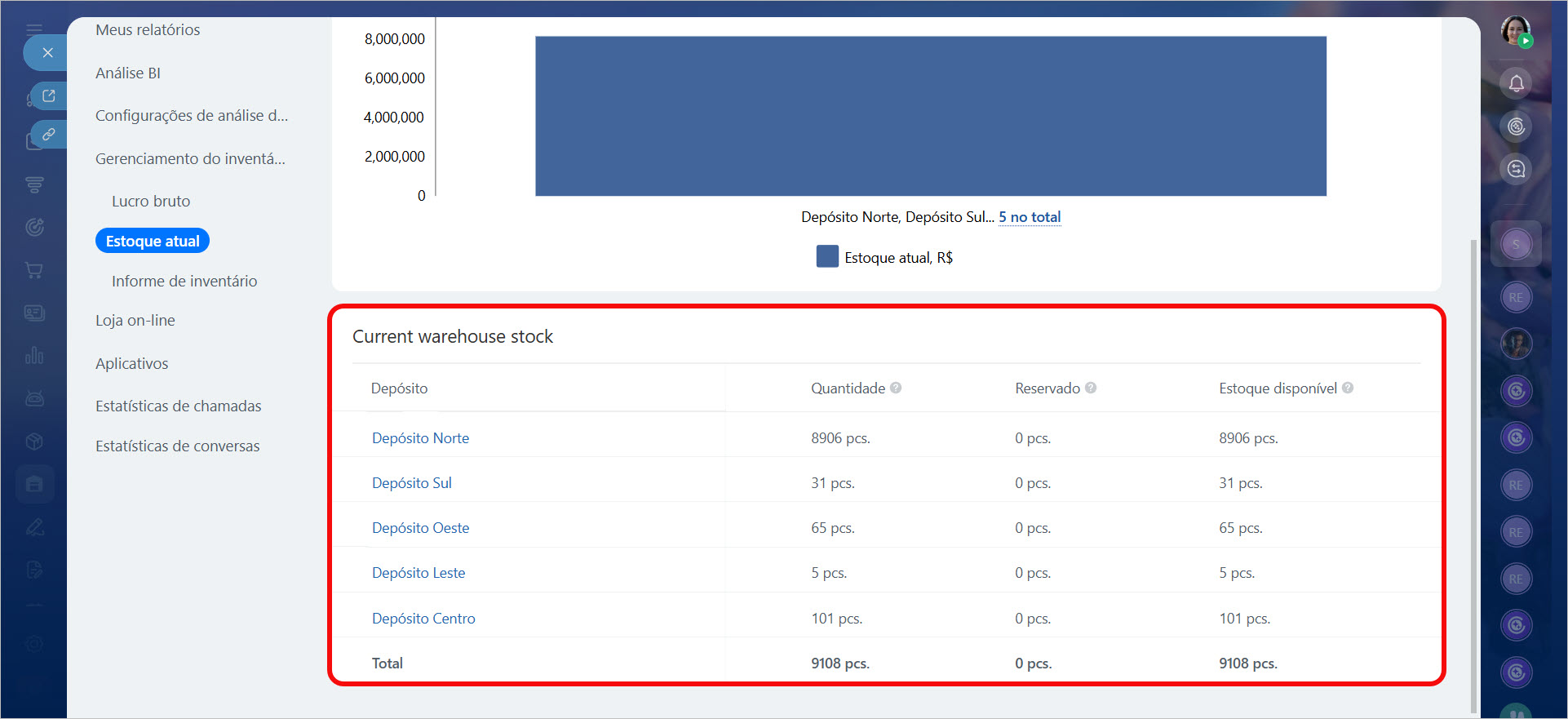Open Configurações de análise menu item

tap(191, 116)
